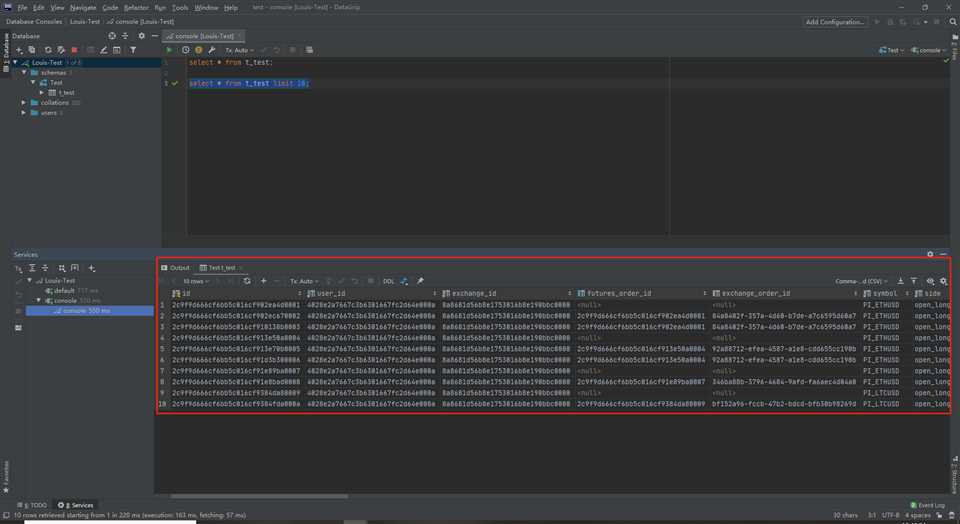Open the console session dropdown
Screen dimensions: 960x524
[x=928, y=50]
